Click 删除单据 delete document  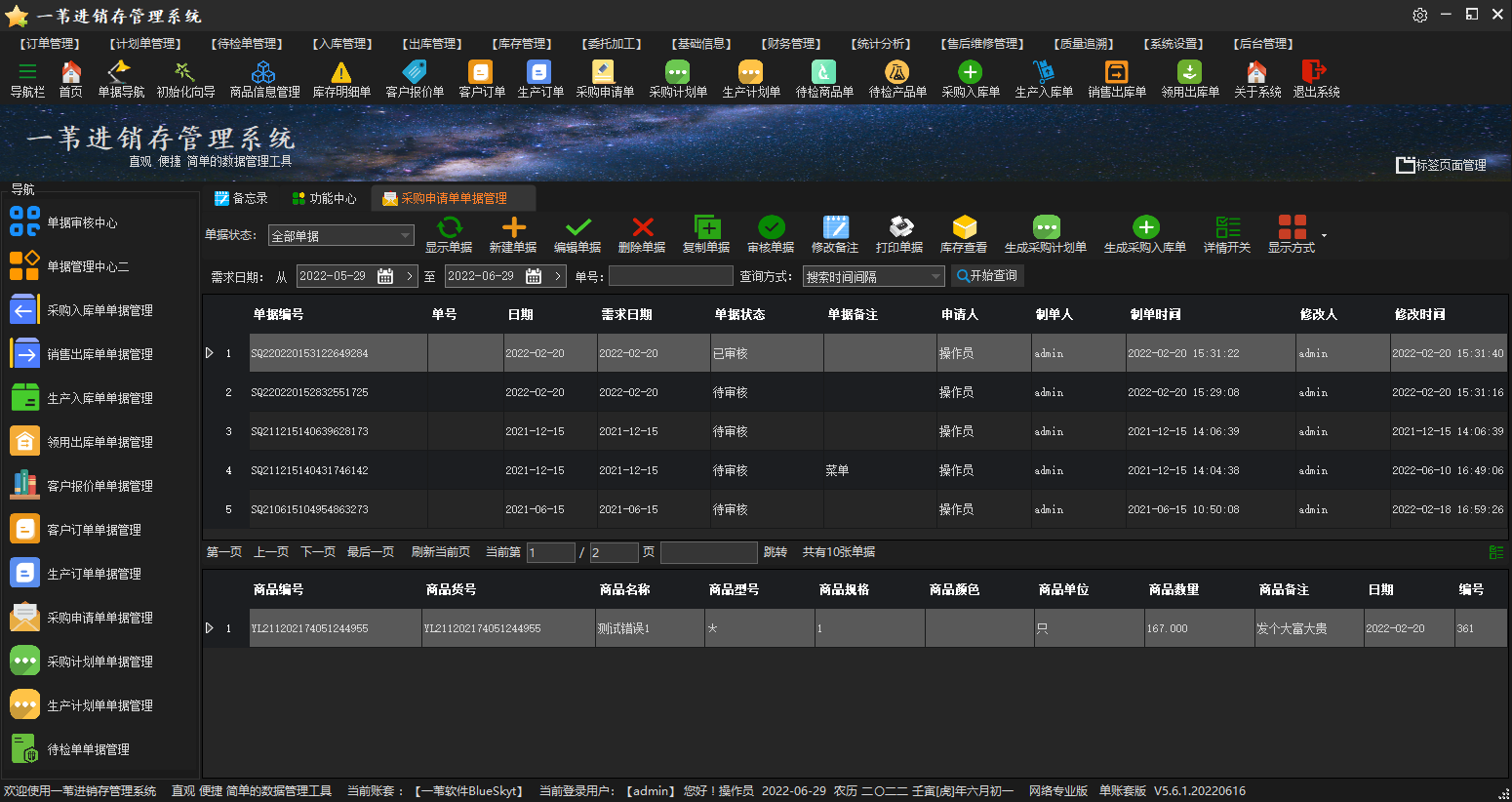point(642,235)
